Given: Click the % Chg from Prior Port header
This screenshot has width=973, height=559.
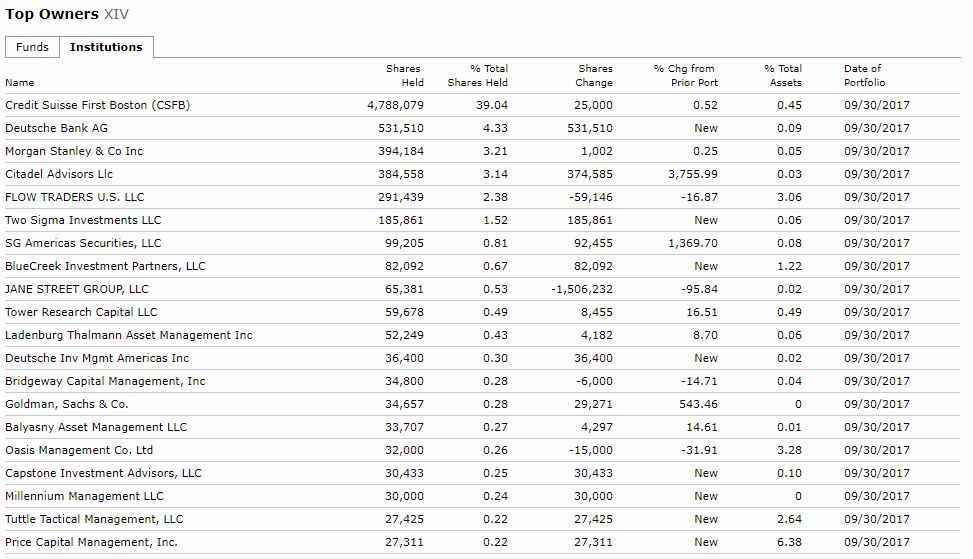Looking at the screenshot, I should click(686, 76).
